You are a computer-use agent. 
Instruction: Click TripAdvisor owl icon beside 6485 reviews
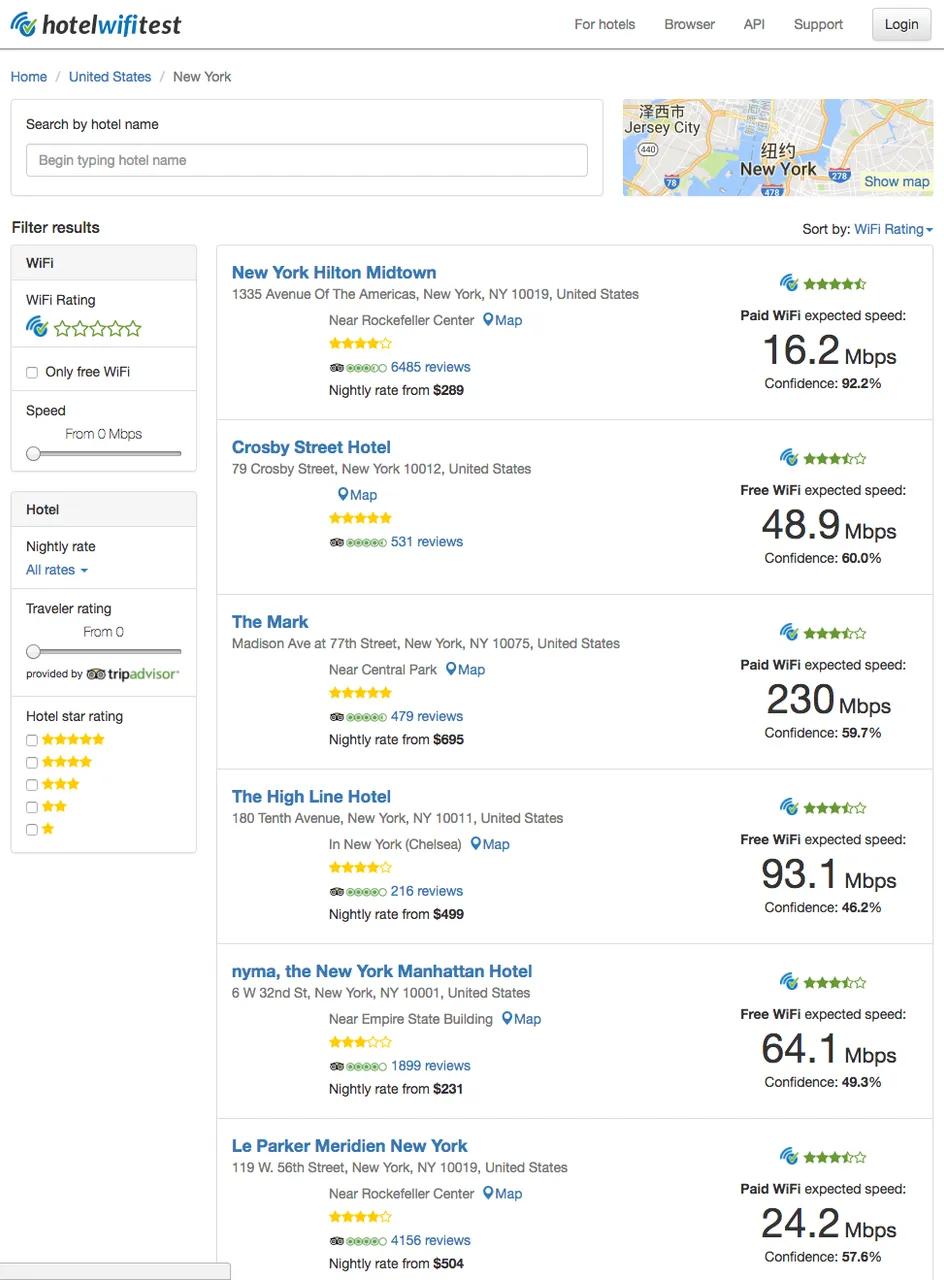point(336,368)
